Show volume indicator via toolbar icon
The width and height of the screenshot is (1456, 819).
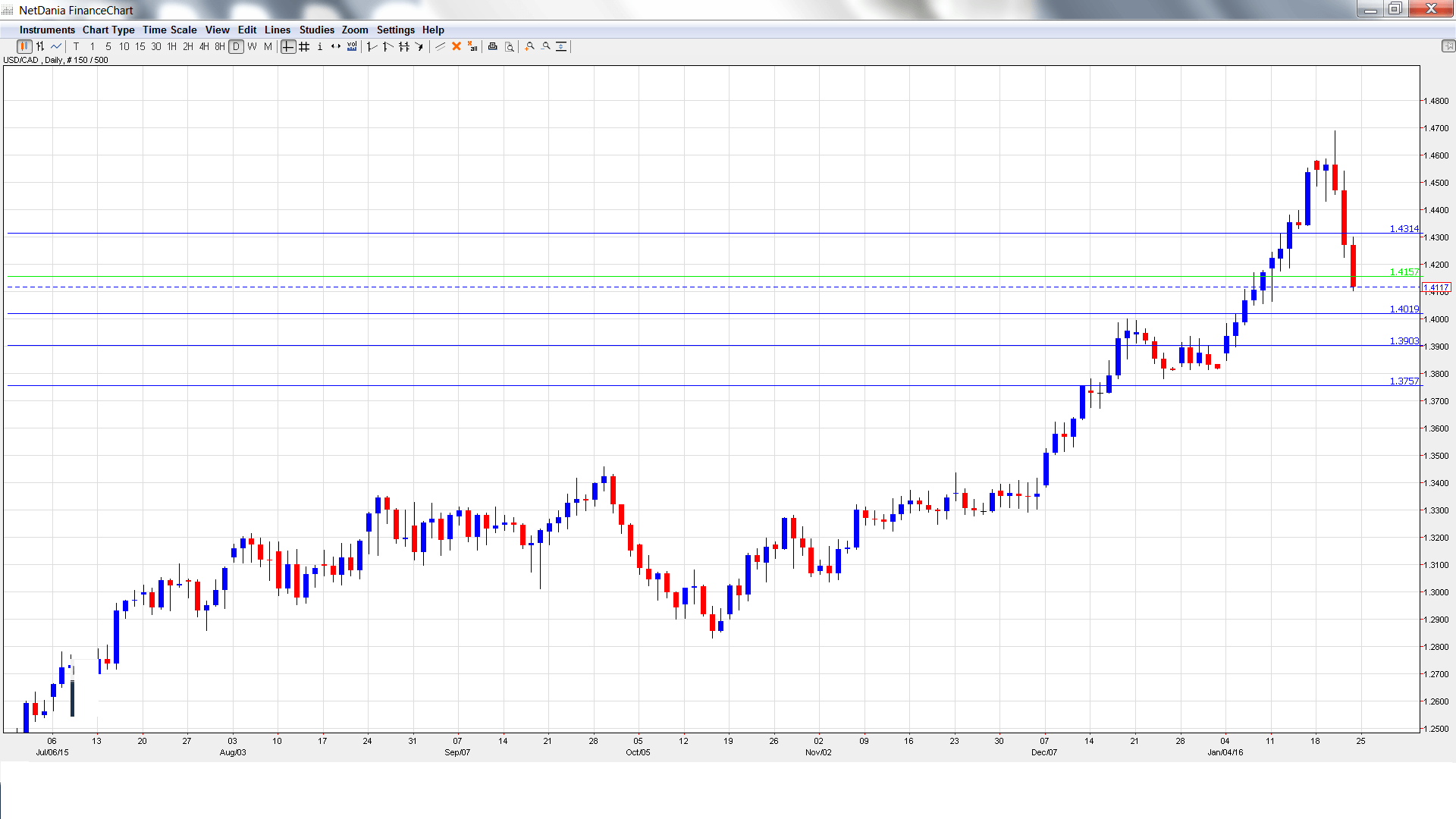coord(351,46)
